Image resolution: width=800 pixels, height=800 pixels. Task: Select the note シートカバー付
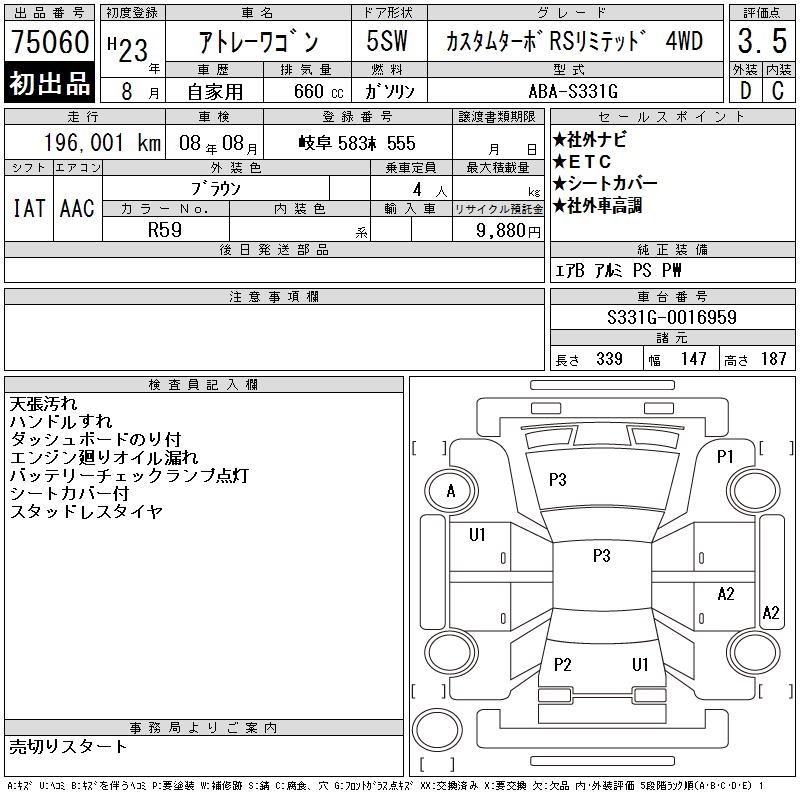(69, 493)
